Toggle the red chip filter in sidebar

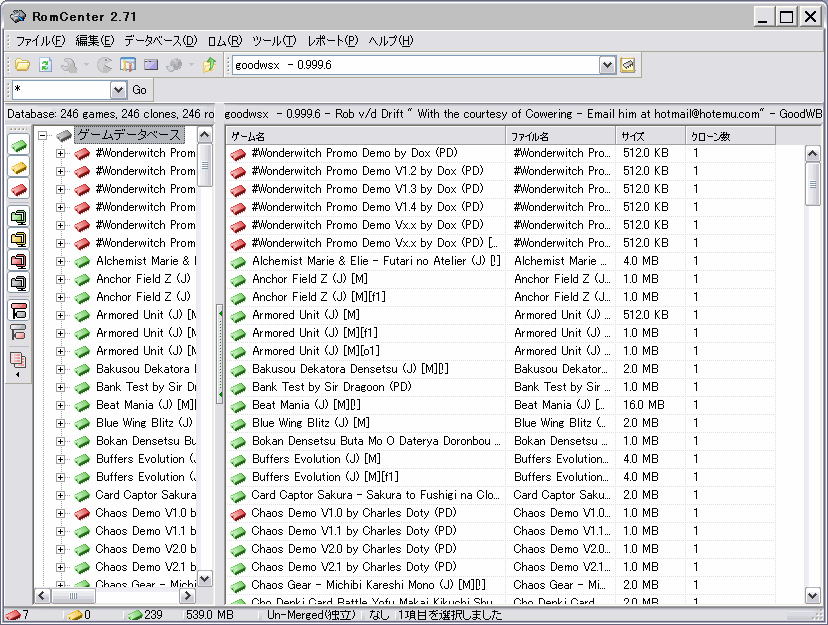click(18, 190)
